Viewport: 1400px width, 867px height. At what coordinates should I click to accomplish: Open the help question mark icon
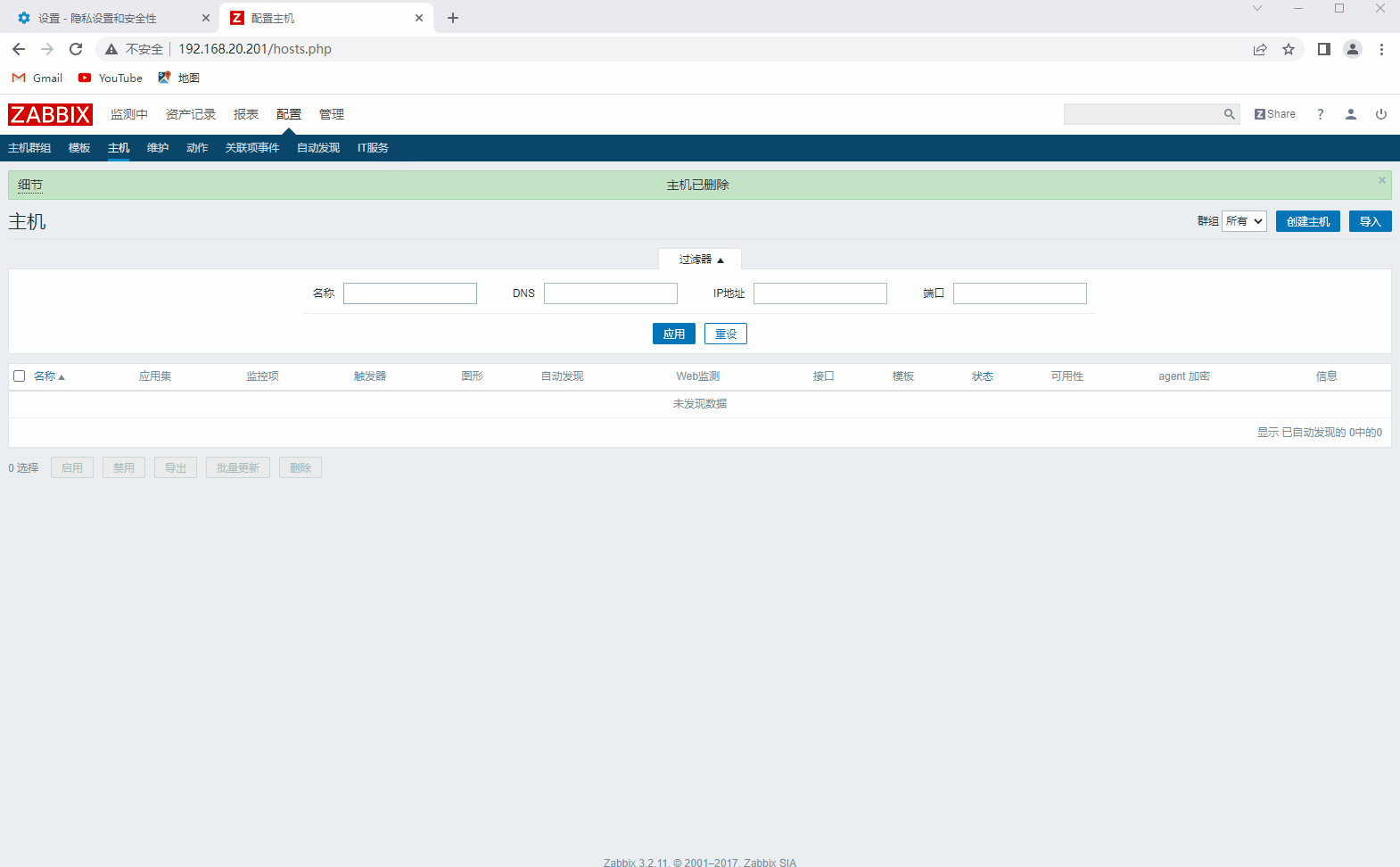pos(1320,114)
